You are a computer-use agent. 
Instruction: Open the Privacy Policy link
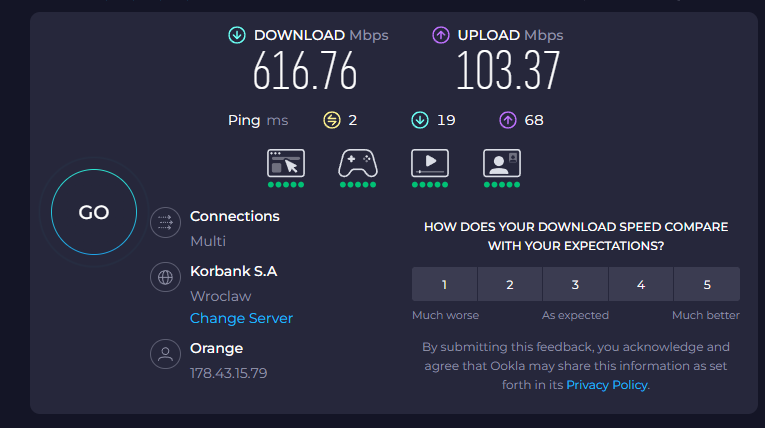(x=607, y=384)
